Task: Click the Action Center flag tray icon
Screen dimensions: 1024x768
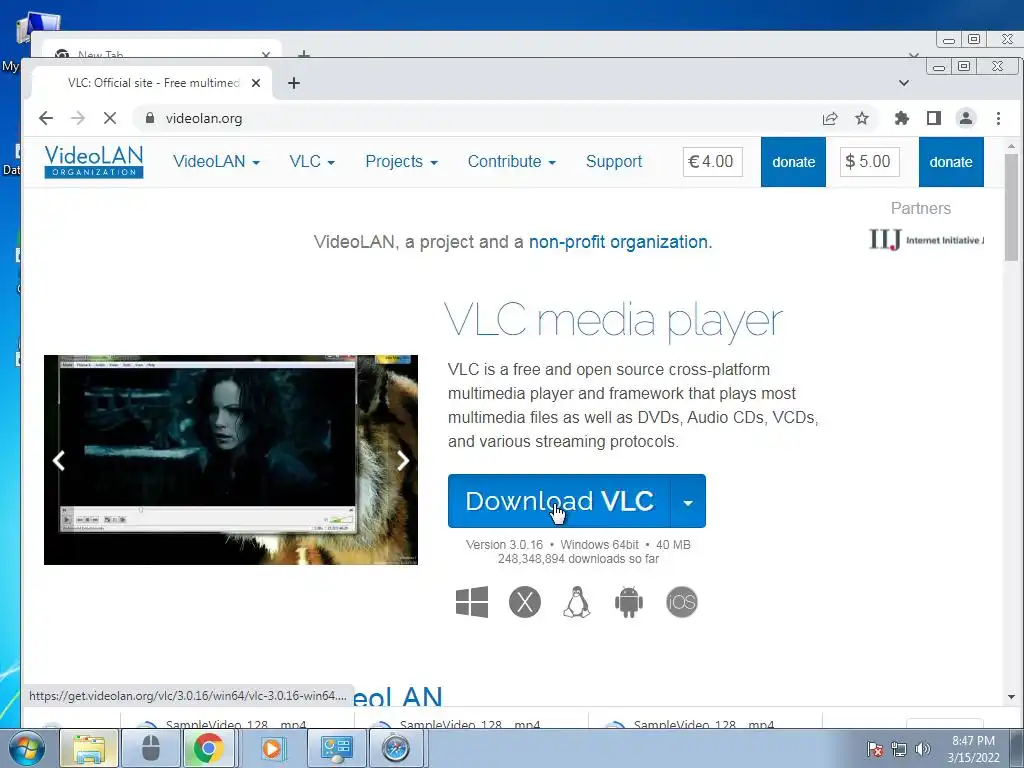Action: (875, 748)
